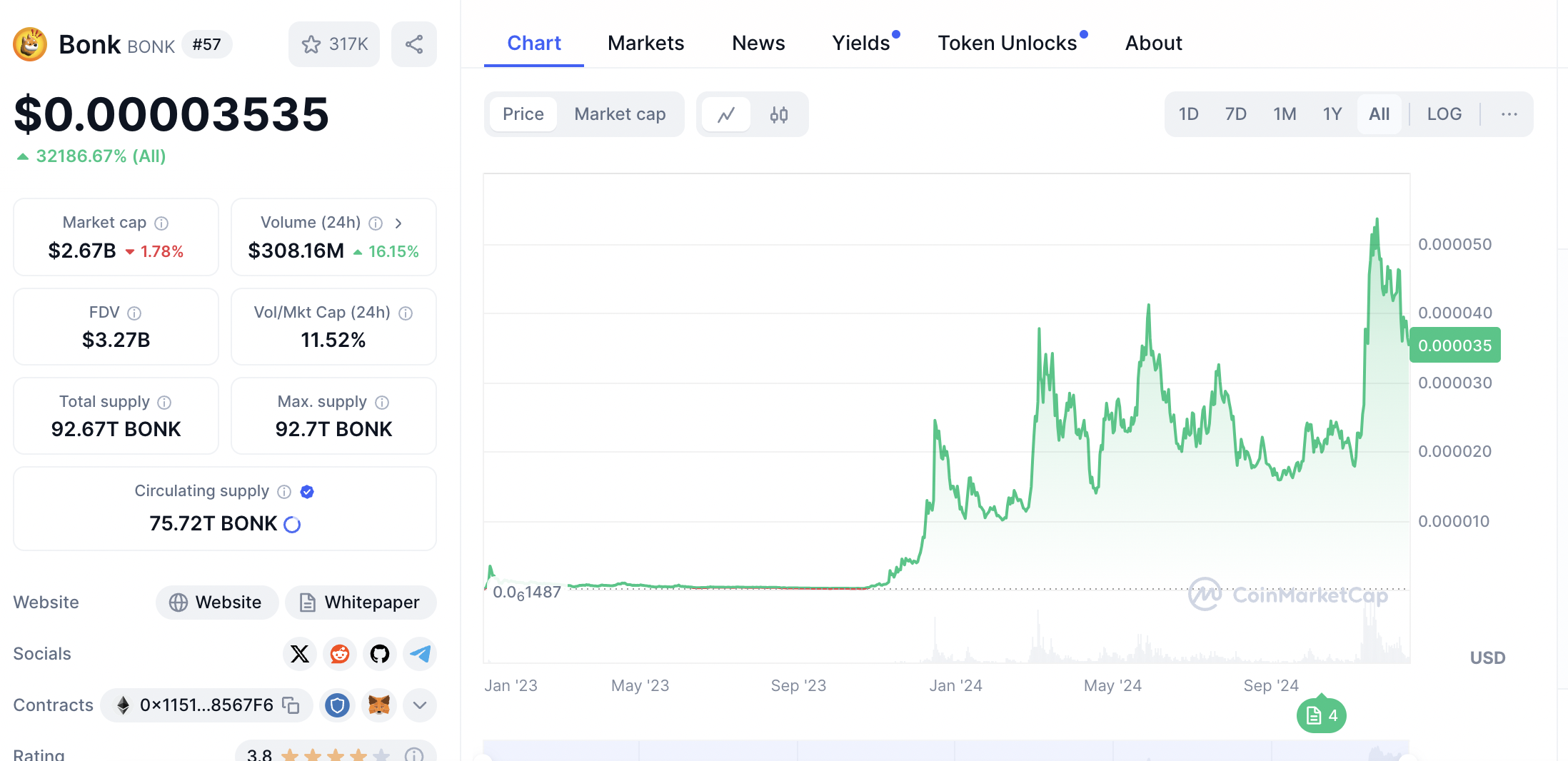The height and width of the screenshot is (761, 1568).
Task: Show Max. supply info tooltip
Action: pos(382,403)
